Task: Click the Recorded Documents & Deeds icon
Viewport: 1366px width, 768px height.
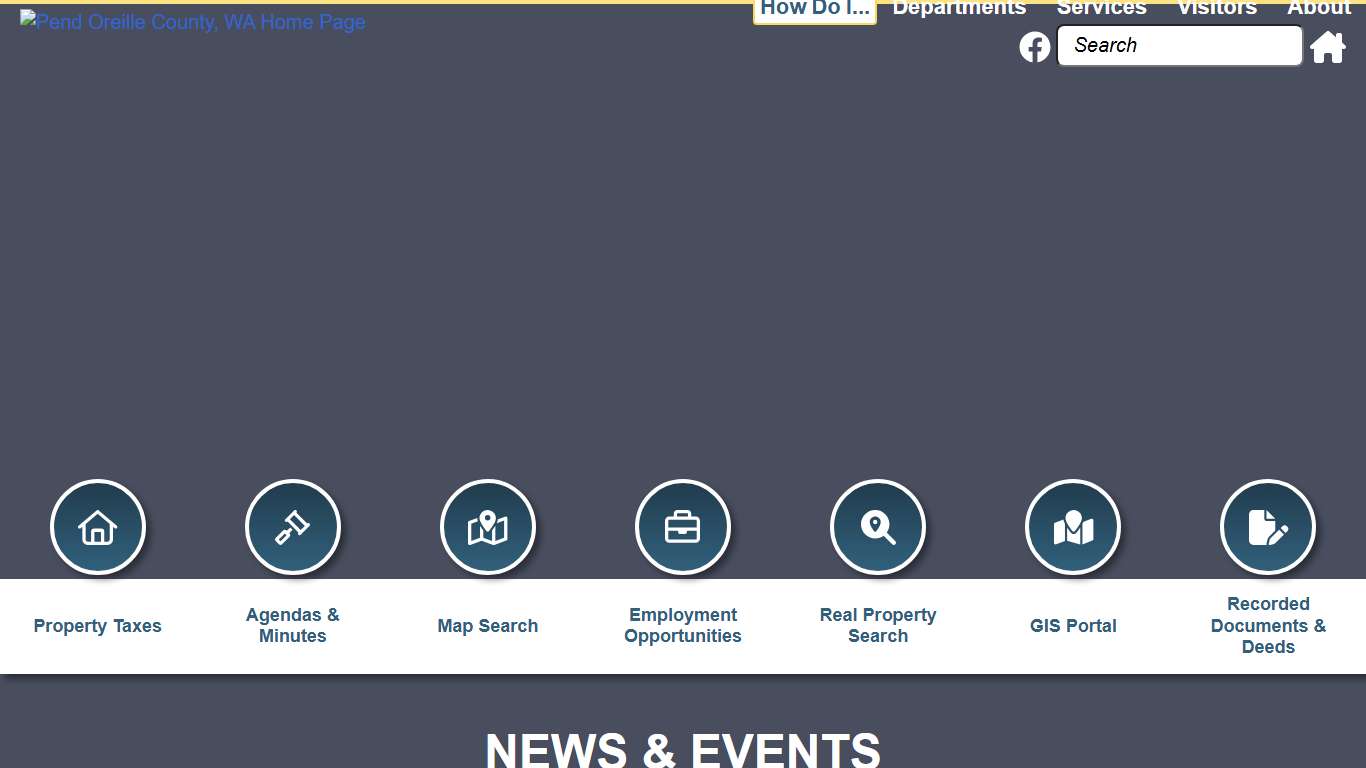Action: pos(1267,527)
